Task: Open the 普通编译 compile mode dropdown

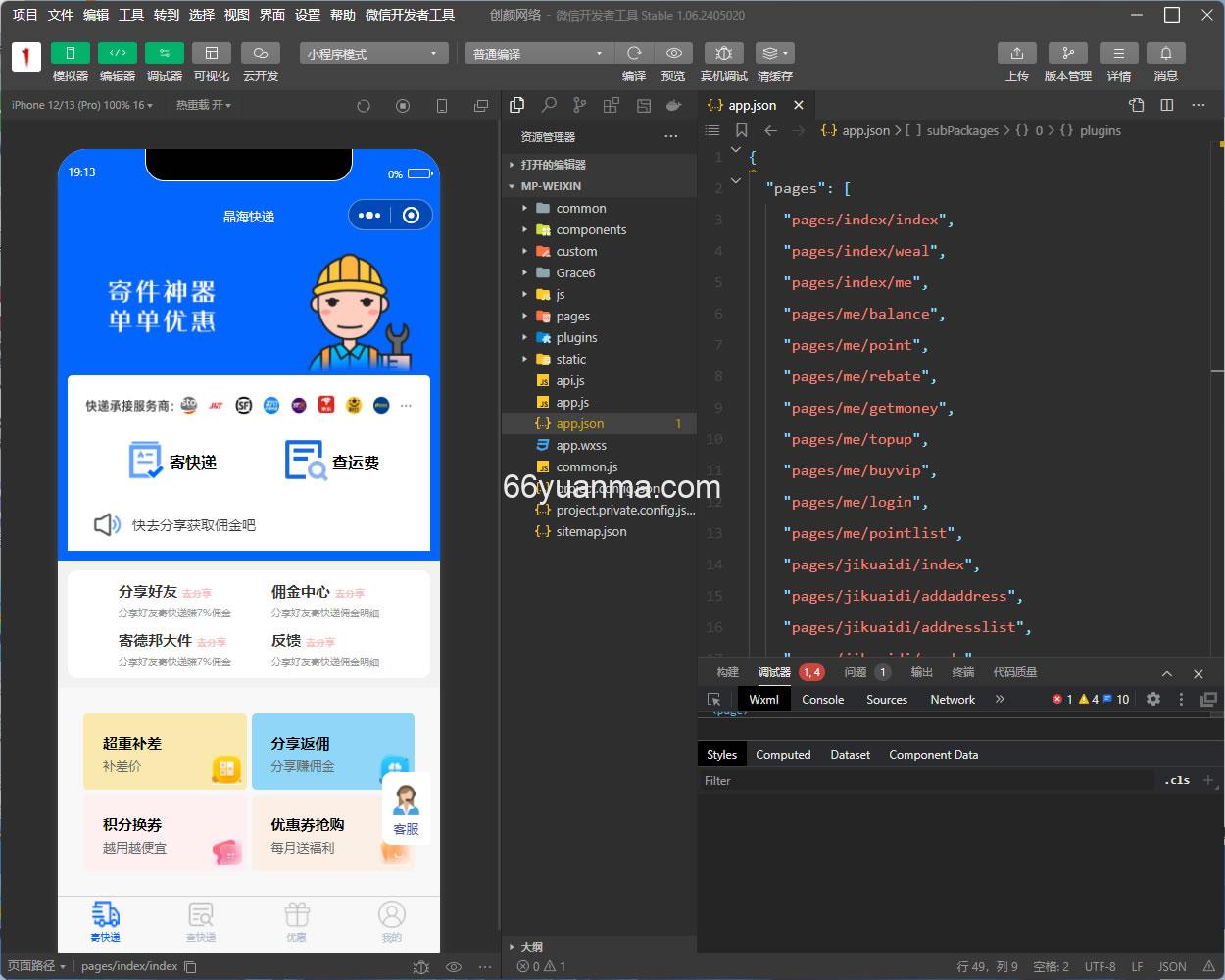Action: [537, 53]
